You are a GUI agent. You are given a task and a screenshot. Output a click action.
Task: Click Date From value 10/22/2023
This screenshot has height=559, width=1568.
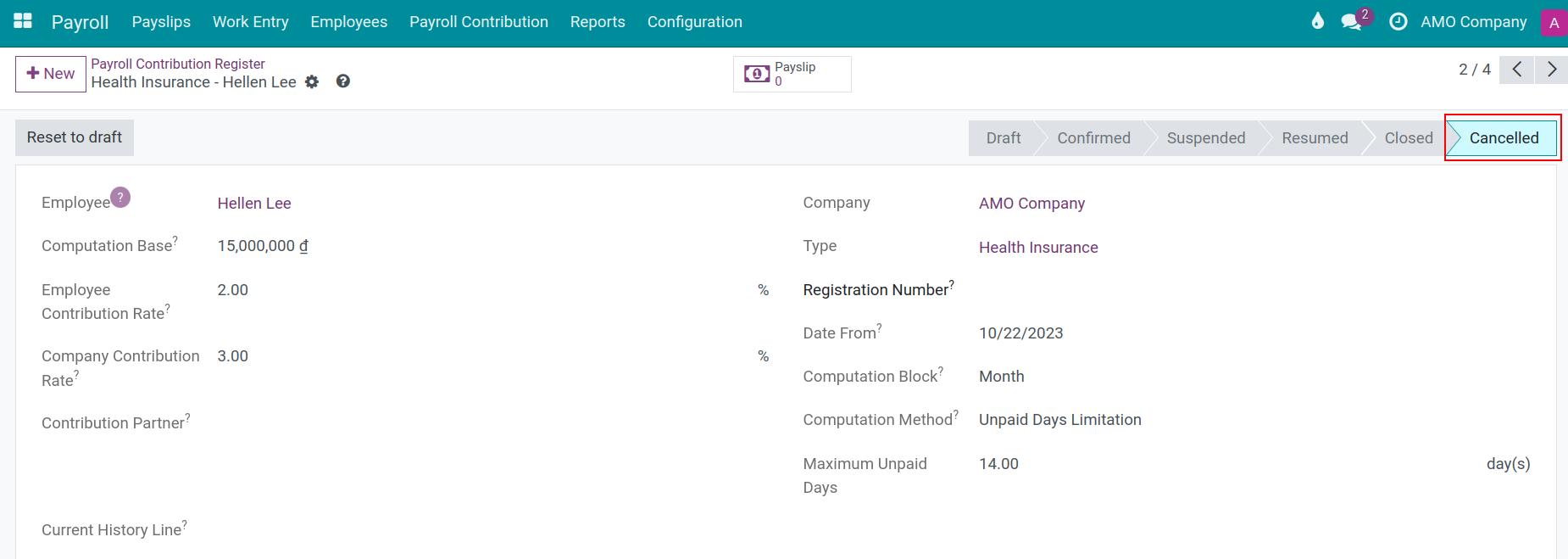(x=1021, y=333)
